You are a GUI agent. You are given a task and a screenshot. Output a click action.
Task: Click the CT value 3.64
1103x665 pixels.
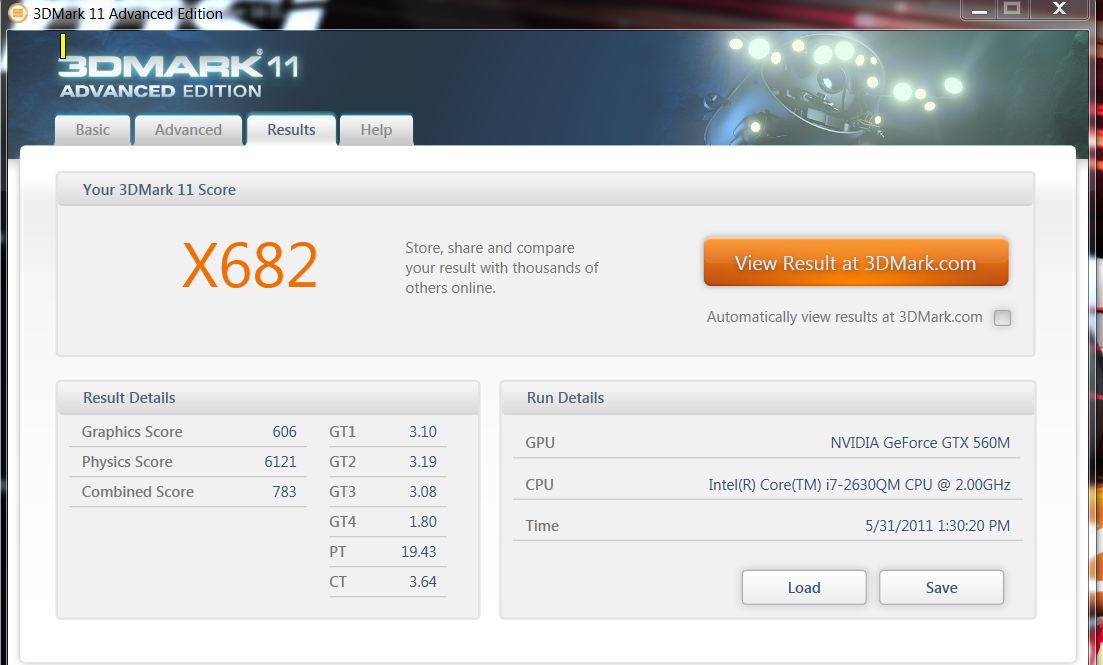pyautogui.click(x=423, y=582)
